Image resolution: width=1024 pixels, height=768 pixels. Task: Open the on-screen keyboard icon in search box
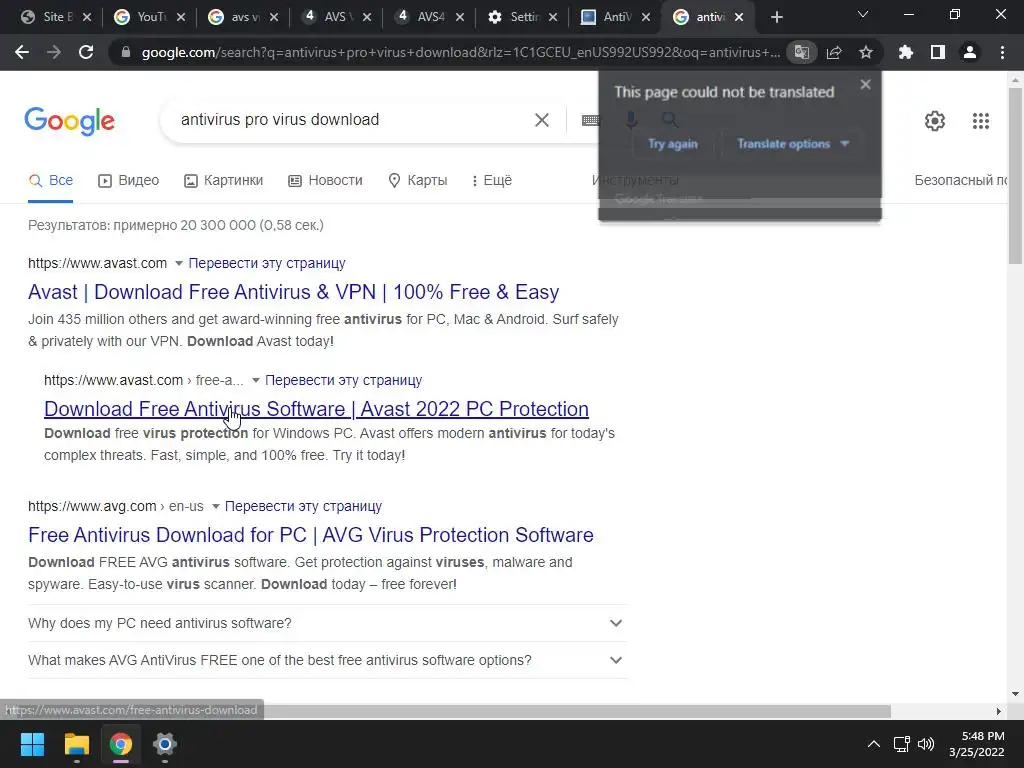[x=590, y=120]
